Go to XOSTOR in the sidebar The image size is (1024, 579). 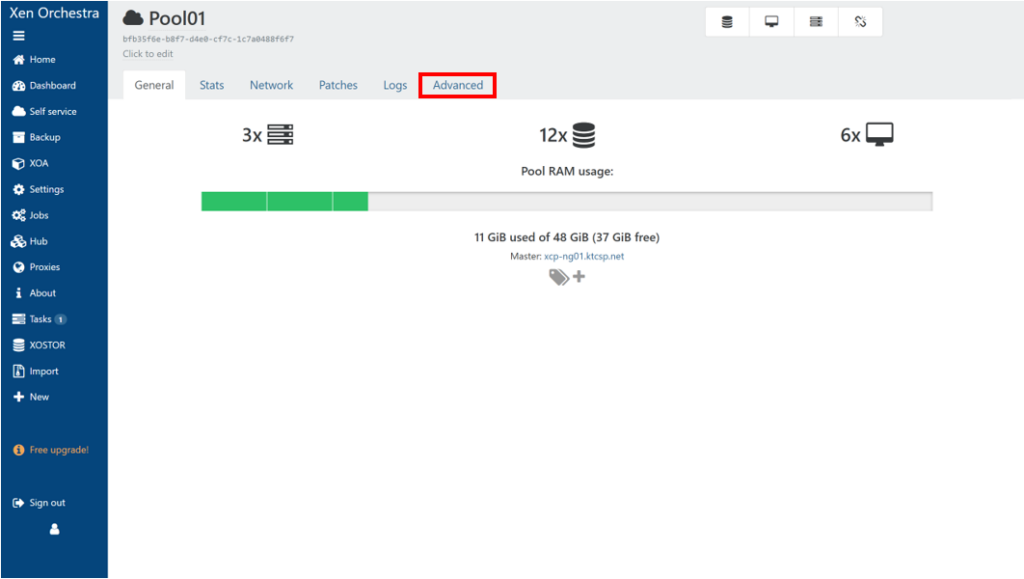point(46,346)
